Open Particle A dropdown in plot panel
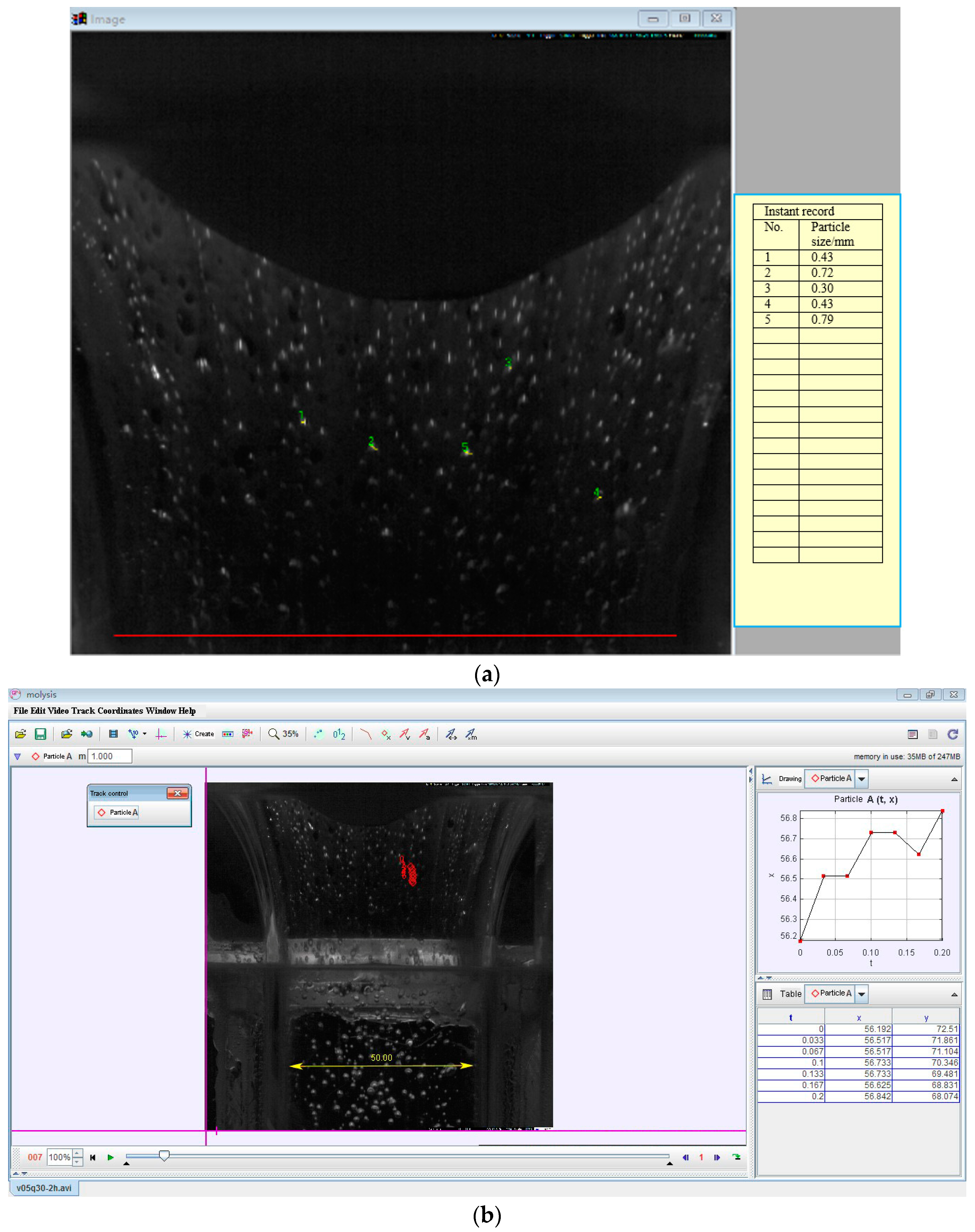This screenshot has height=1232, width=975. 862,778
